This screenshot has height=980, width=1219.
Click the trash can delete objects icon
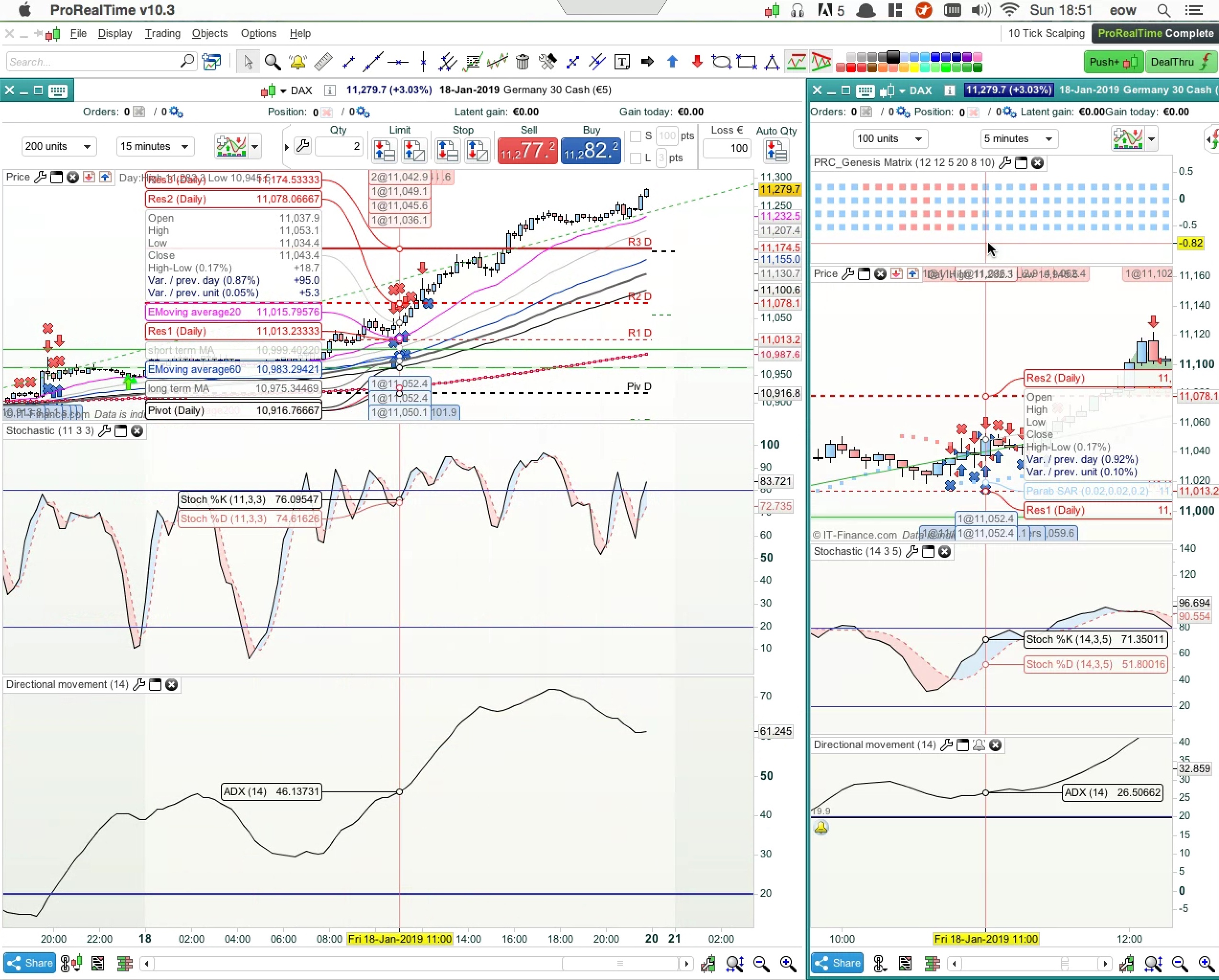tap(523, 62)
